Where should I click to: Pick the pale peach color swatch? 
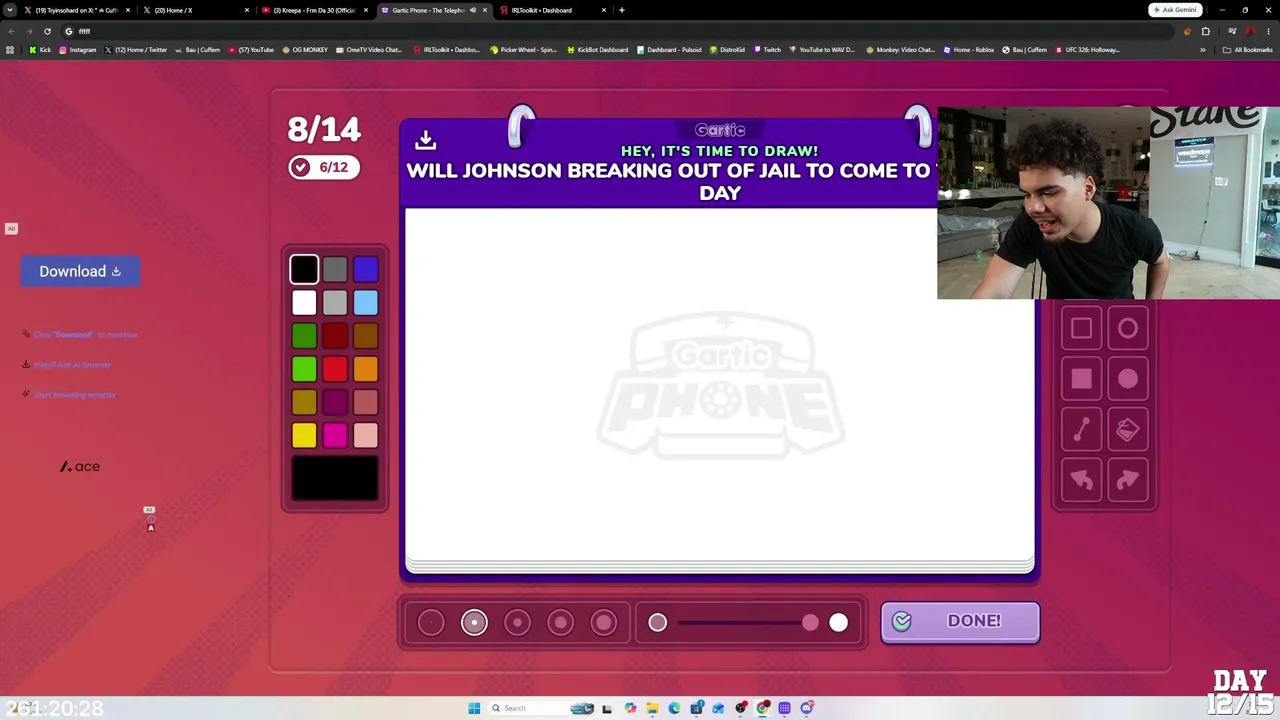tap(365, 435)
